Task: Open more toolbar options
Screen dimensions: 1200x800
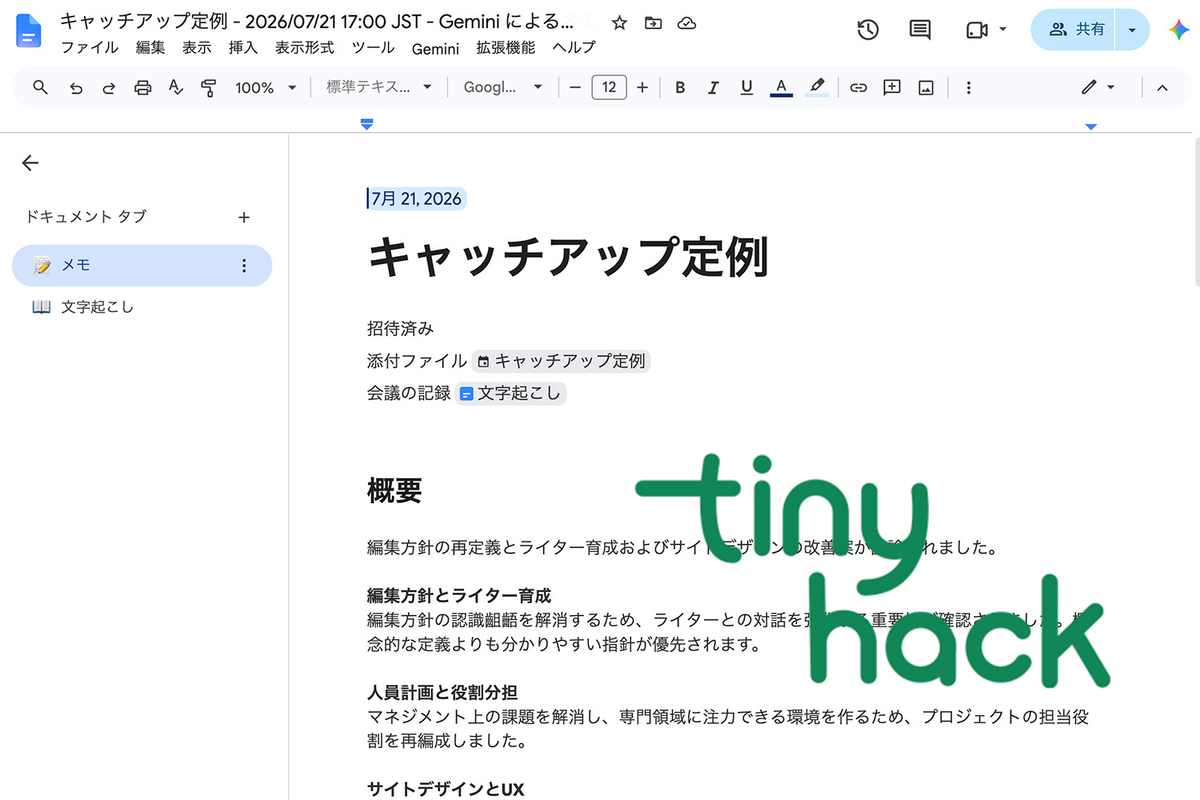Action: [968, 88]
